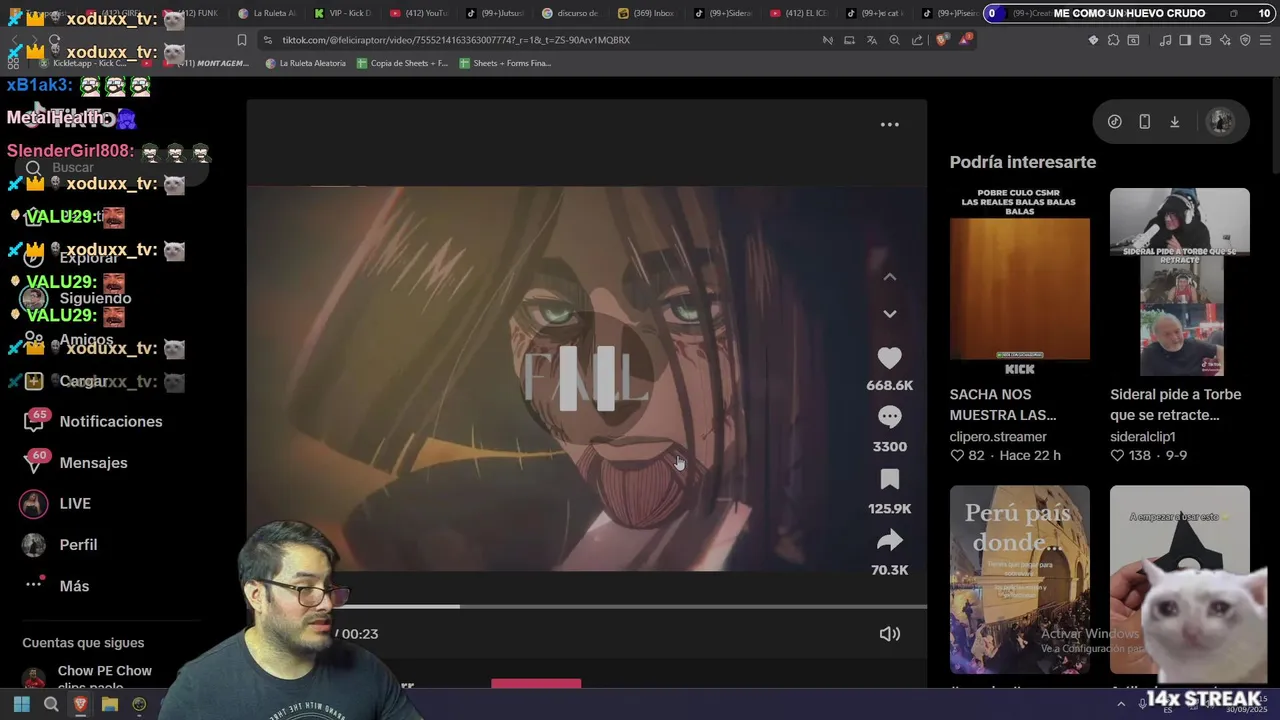Open the Perú país donde video thumbnail
This screenshot has height=720, width=1280.
[1019, 580]
